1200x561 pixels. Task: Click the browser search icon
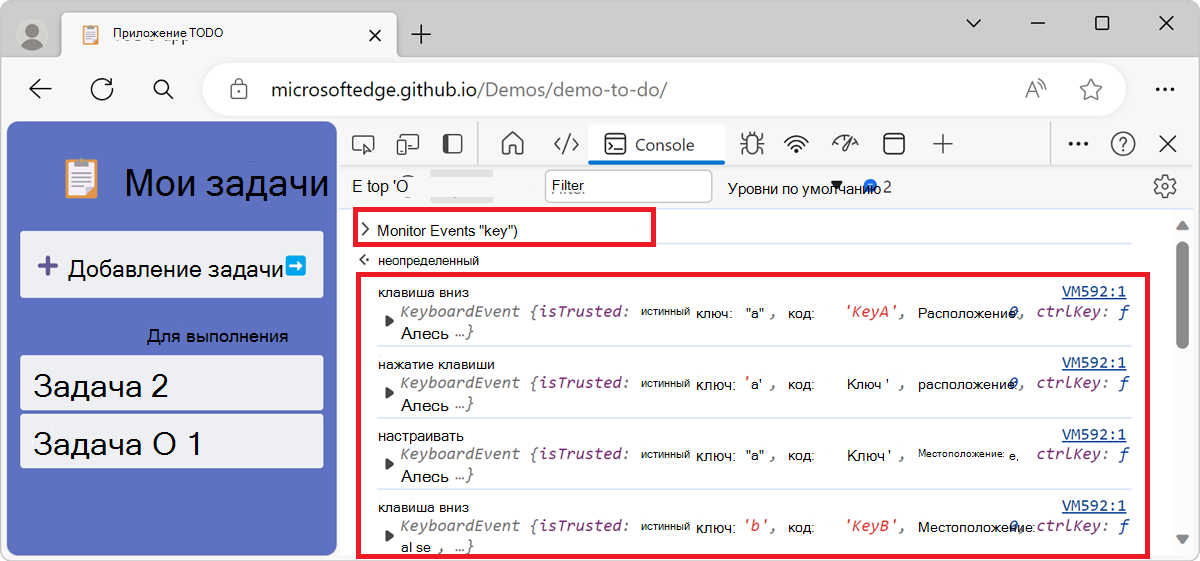(164, 89)
